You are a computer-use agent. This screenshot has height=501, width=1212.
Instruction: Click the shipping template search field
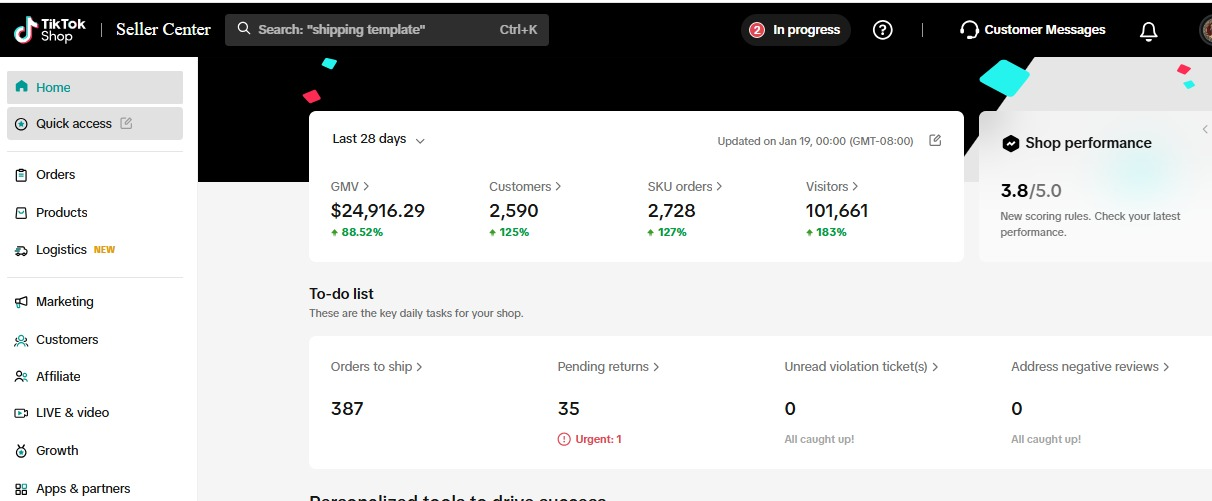(x=386, y=30)
